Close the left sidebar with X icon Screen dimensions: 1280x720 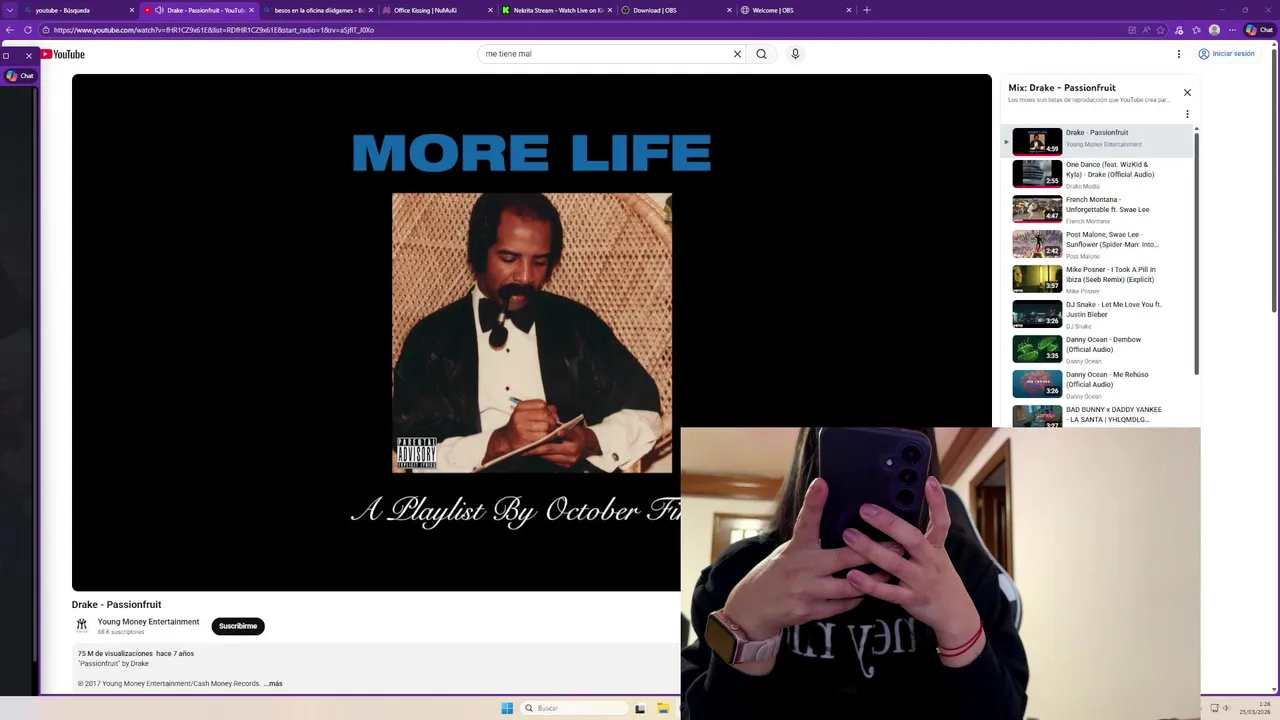[x=29, y=56]
